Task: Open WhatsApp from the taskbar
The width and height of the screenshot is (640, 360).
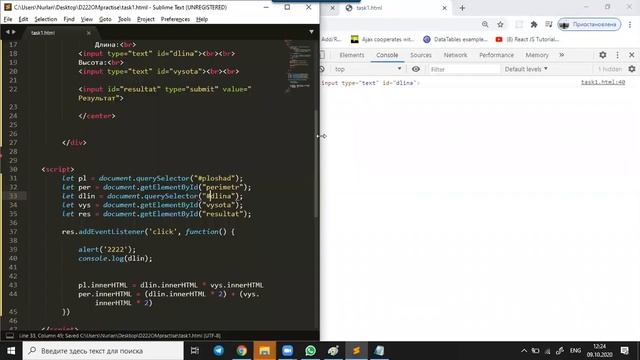Action: coord(310,351)
